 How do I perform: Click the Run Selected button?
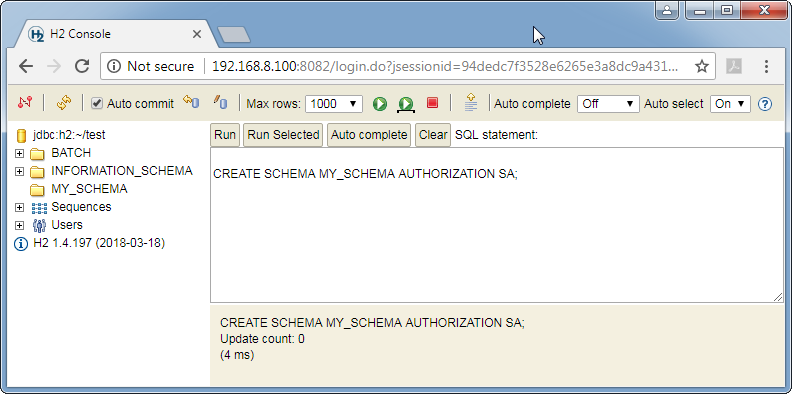pos(283,135)
